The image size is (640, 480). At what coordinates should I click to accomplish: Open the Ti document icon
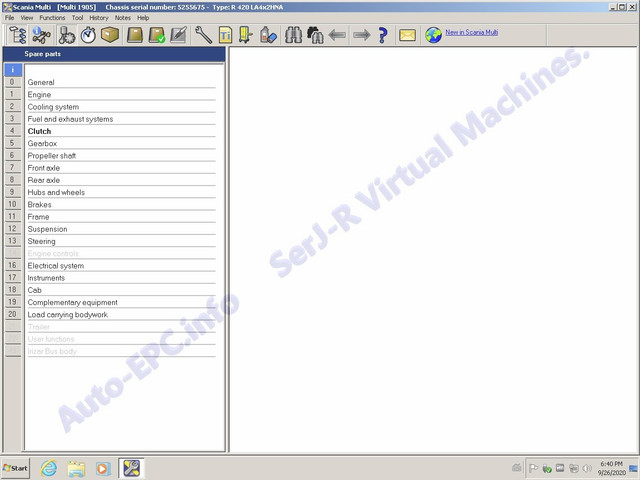point(225,35)
